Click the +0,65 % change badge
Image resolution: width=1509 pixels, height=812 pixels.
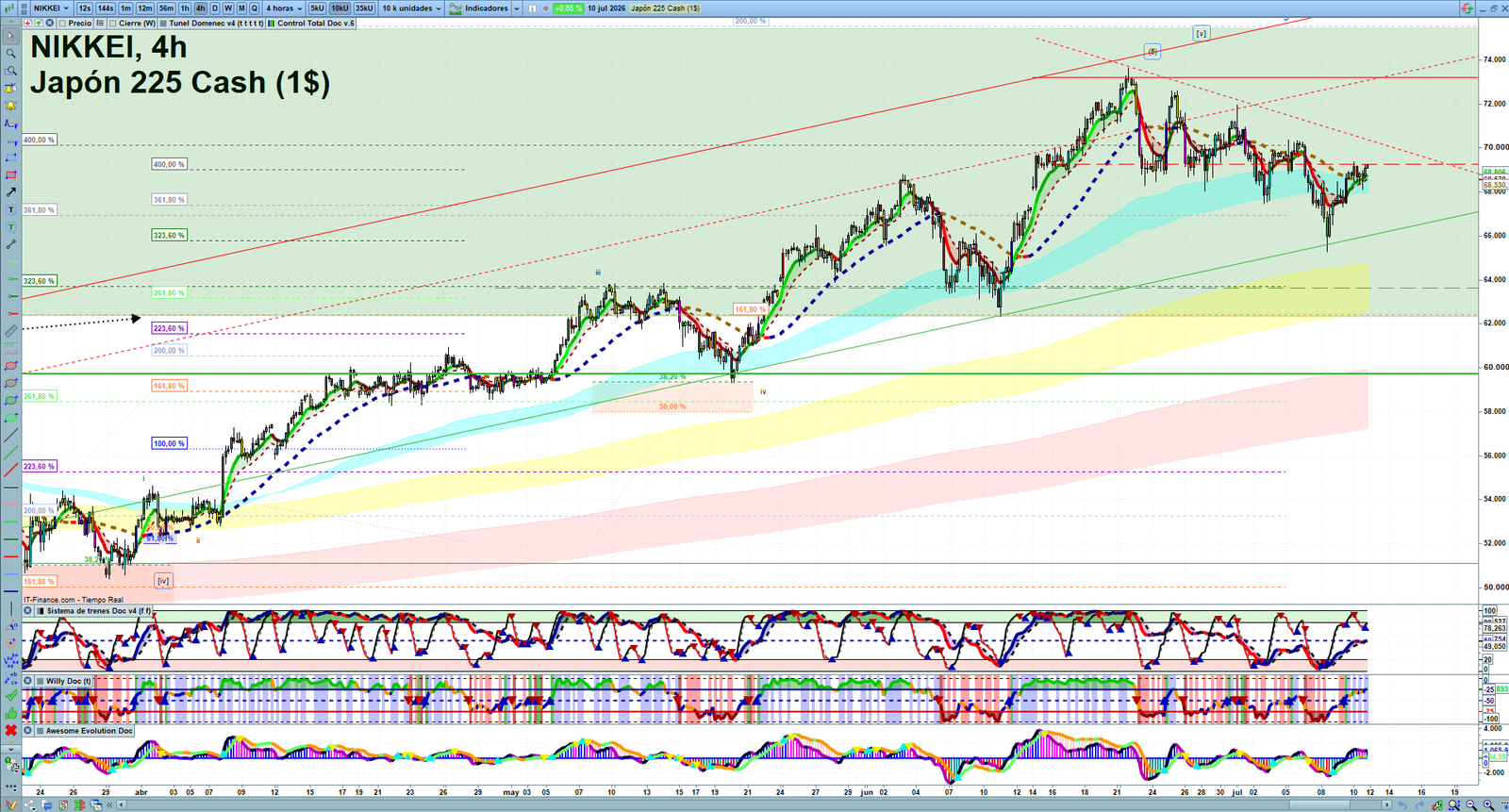tap(568, 8)
